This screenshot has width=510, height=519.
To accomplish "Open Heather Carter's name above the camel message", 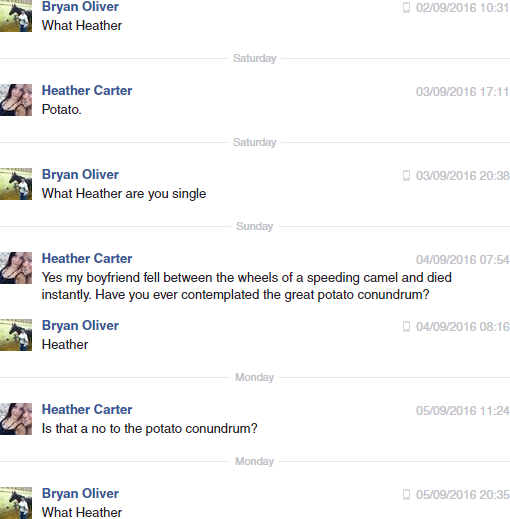I will click(x=87, y=258).
